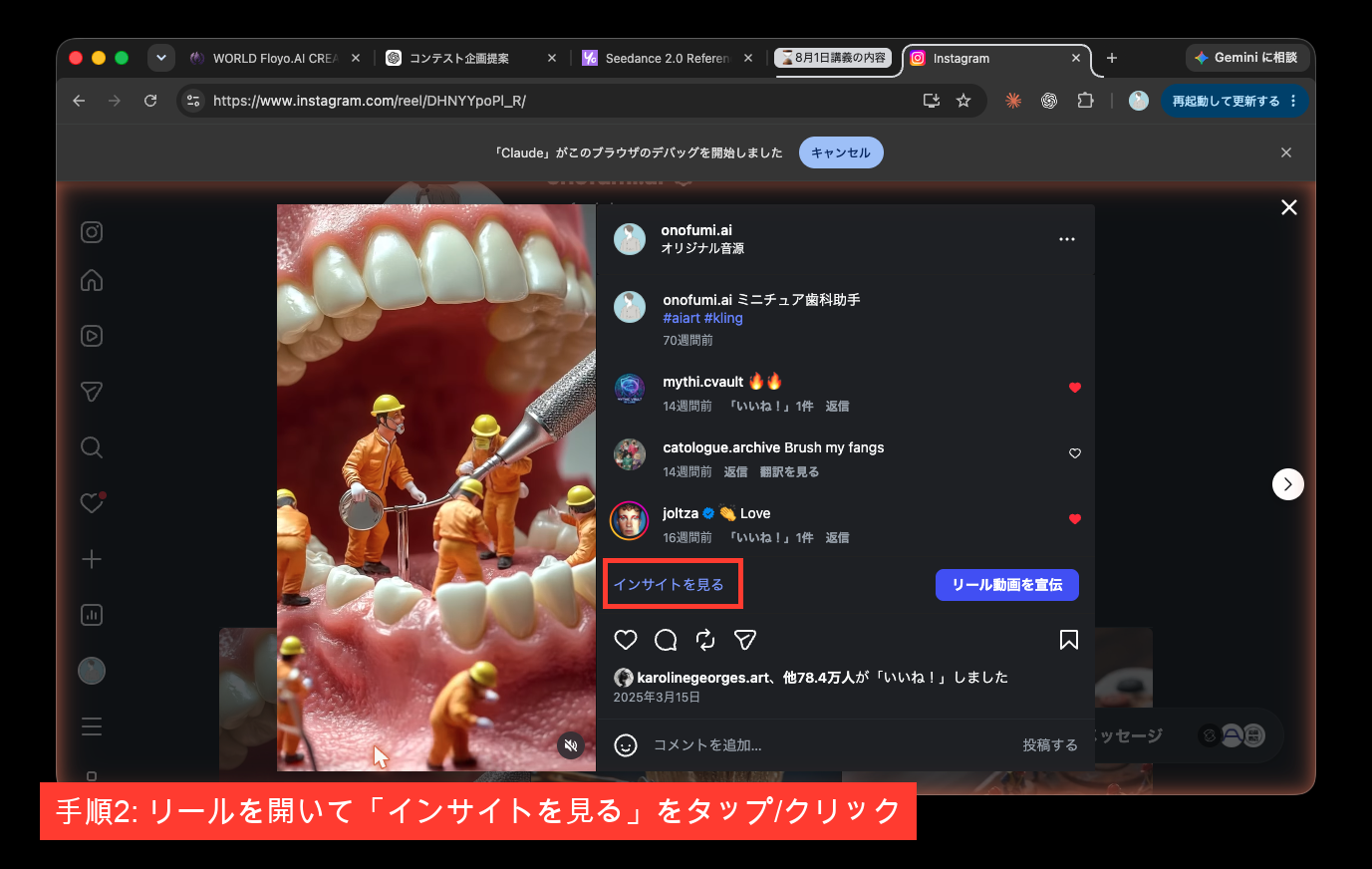Bookmark this page with star icon

(963, 101)
